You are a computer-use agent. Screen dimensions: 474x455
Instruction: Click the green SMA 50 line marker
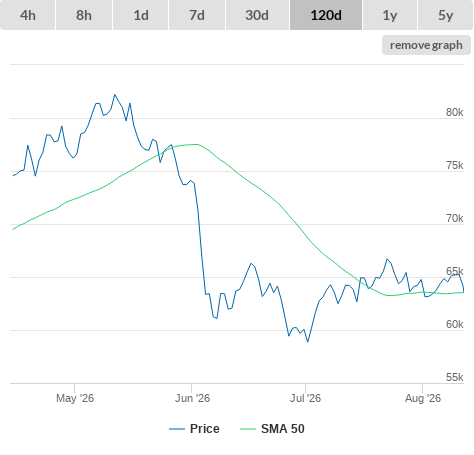(x=248, y=429)
